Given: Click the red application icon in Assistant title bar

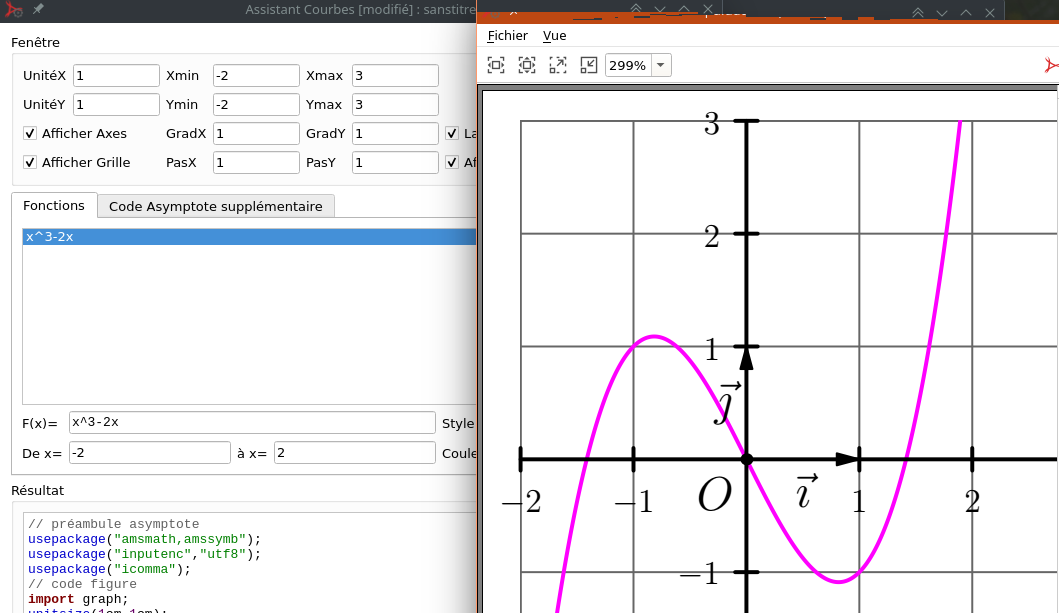Looking at the screenshot, I should click(x=14, y=10).
